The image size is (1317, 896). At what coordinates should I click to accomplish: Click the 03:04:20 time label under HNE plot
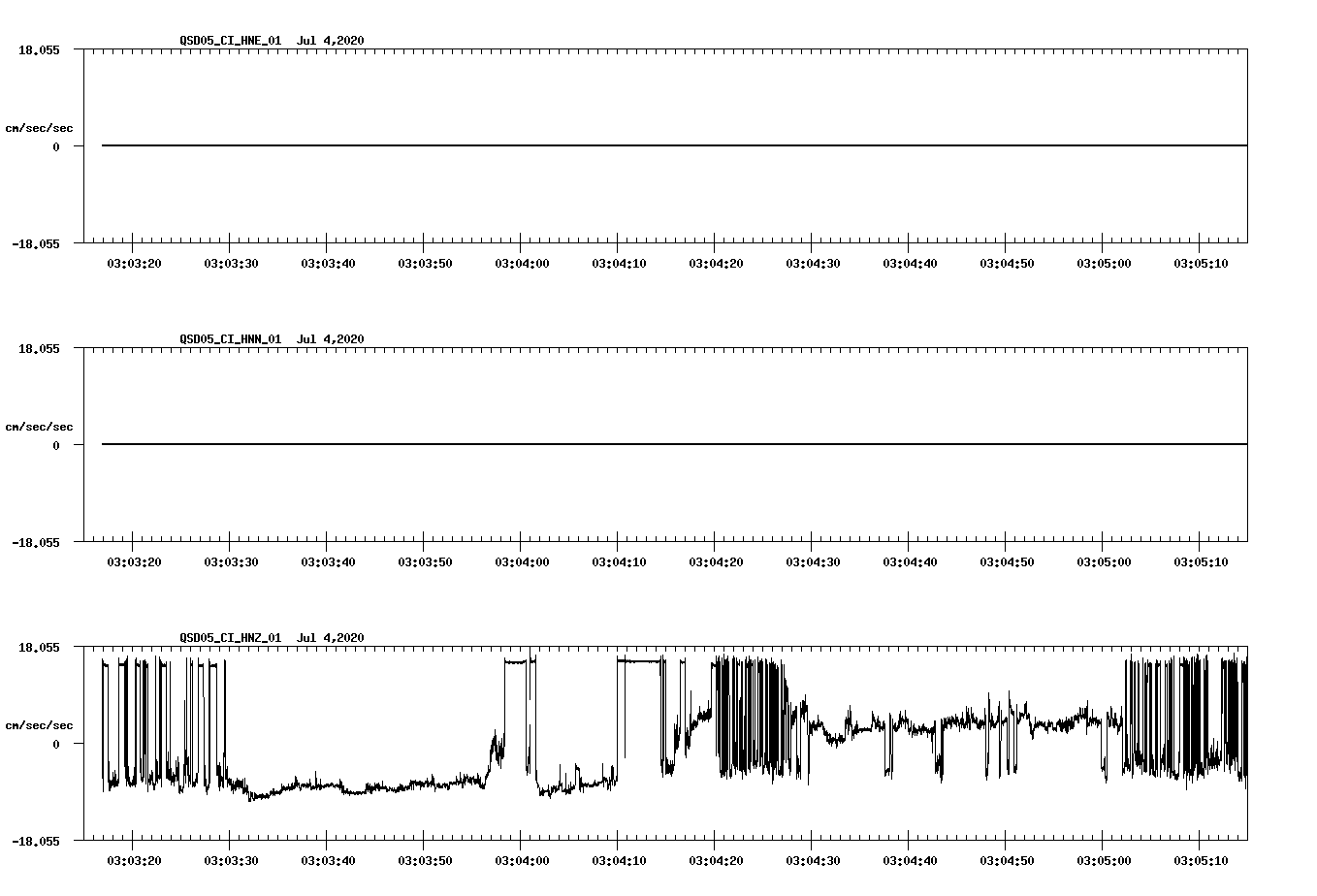click(x=716, y=263)
